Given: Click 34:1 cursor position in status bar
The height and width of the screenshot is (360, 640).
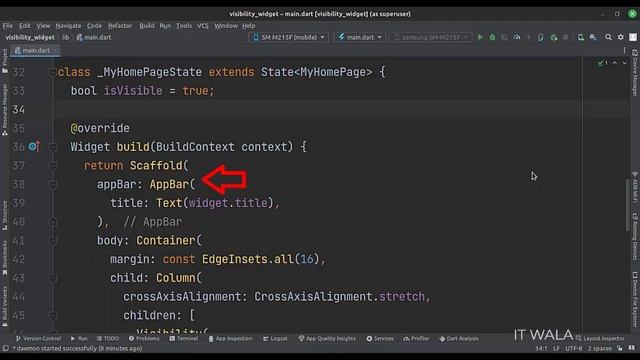Looking at the screenshot, I should point(541,349).
